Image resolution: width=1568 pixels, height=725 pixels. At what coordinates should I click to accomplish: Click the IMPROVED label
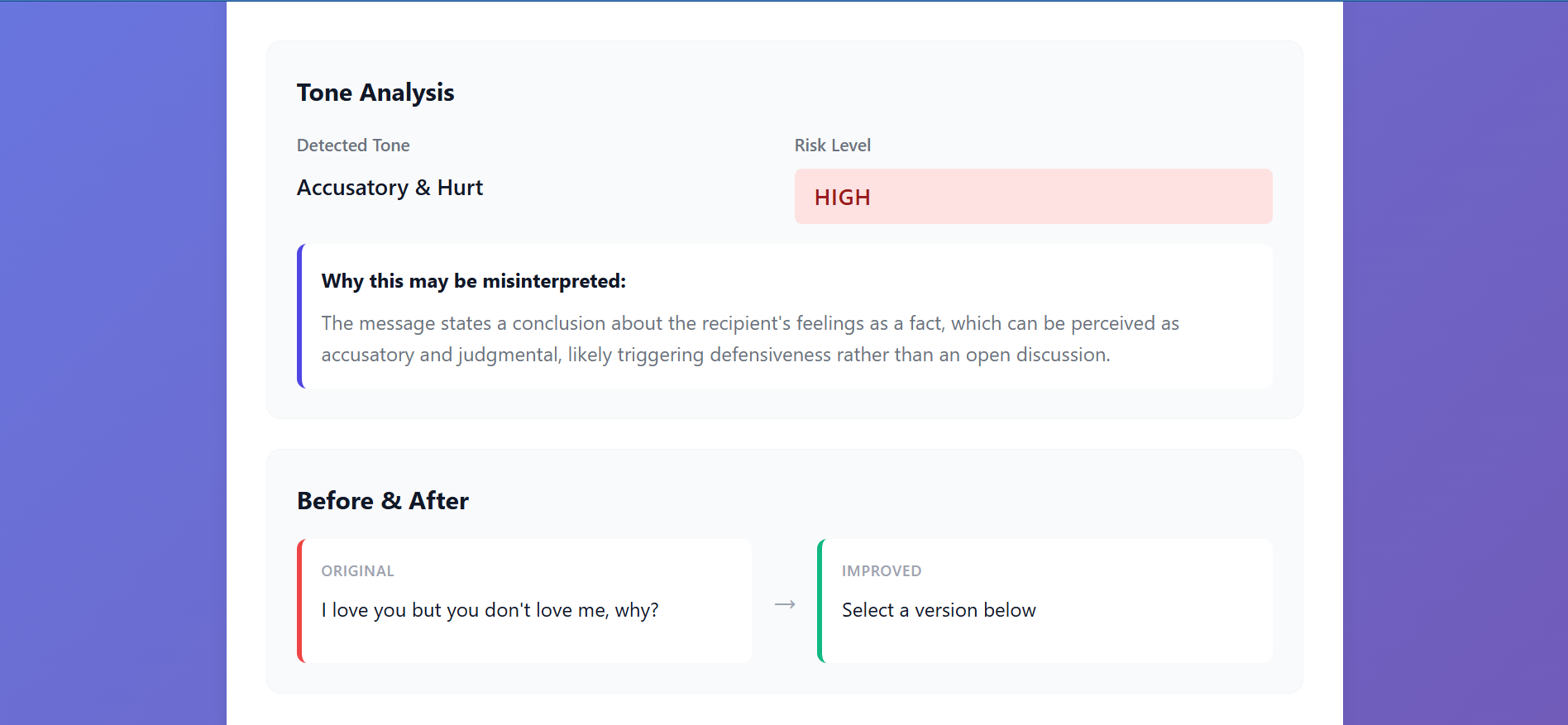[881, 571]
